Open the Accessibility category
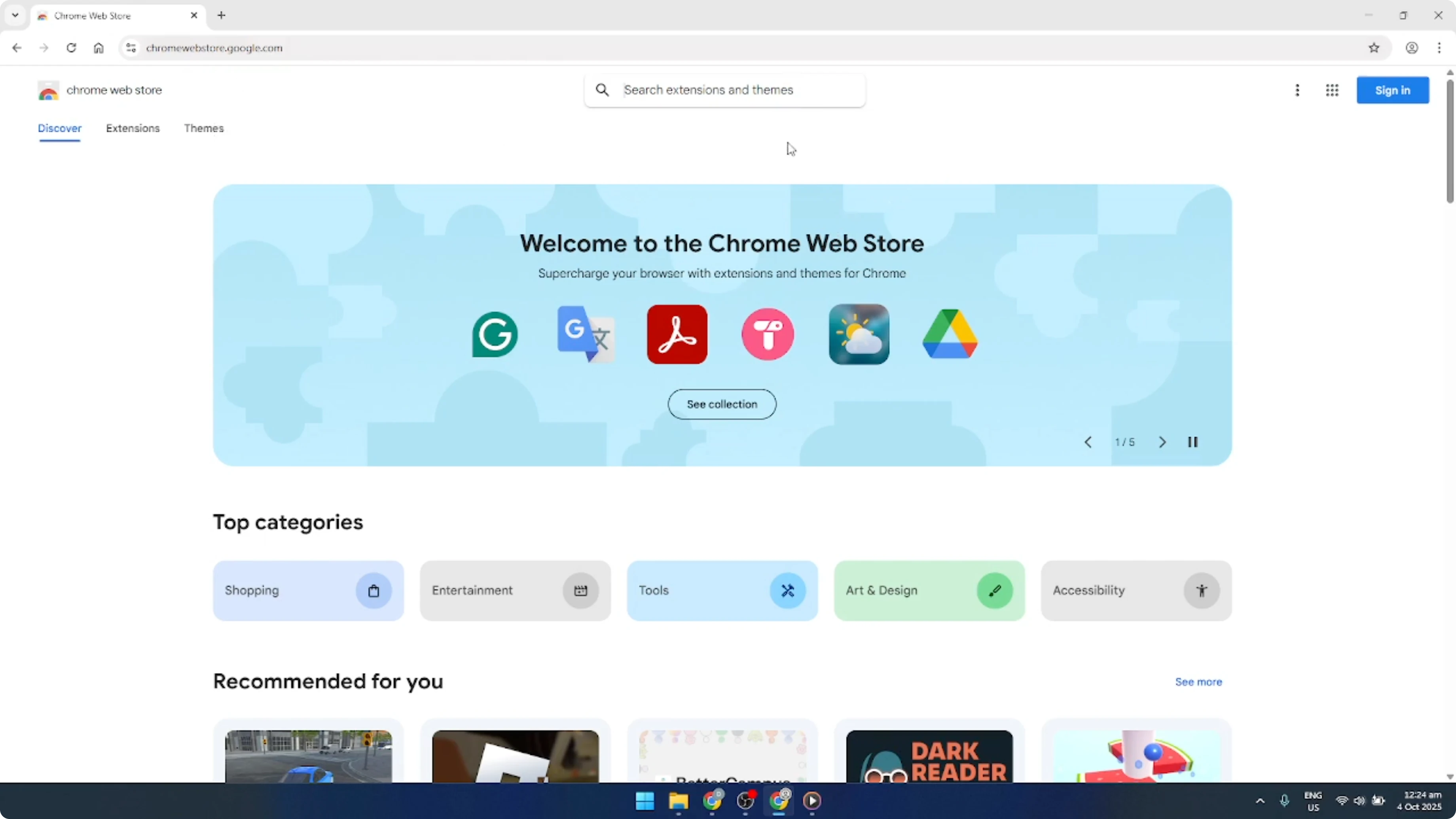The image size is (1456, 819). pyautogui.click(x=1136, y=591)
